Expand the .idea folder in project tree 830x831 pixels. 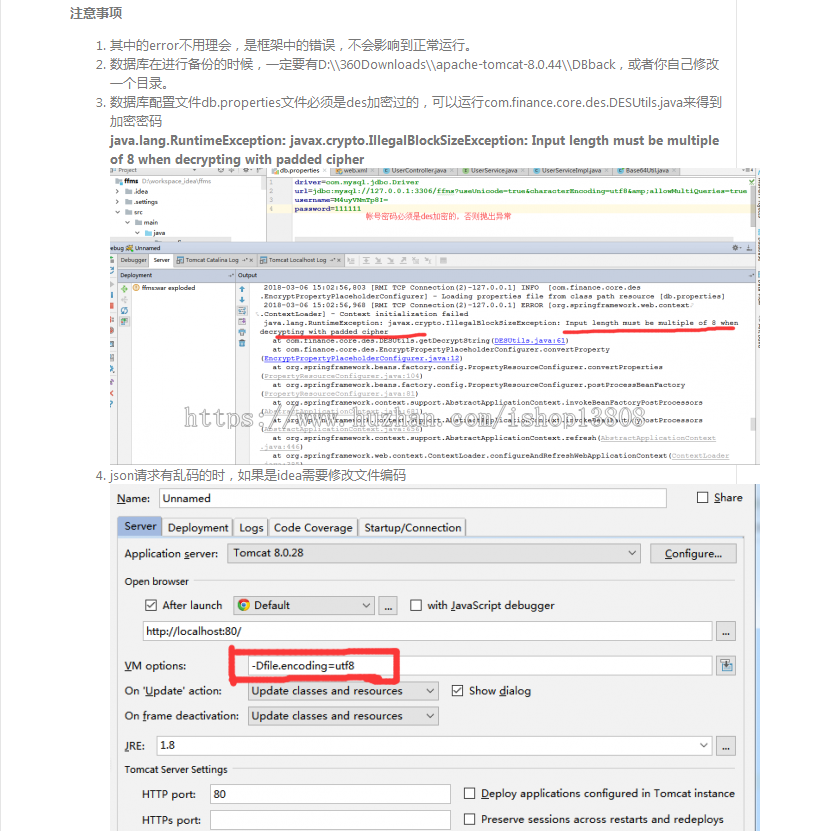pos(117,191)
